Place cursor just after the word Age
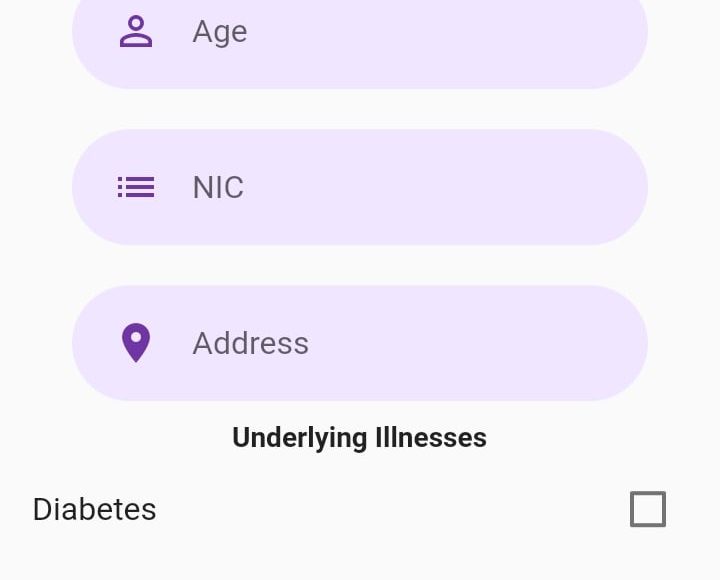Viewport: 720px width, 580px height. tap(250, 31)
